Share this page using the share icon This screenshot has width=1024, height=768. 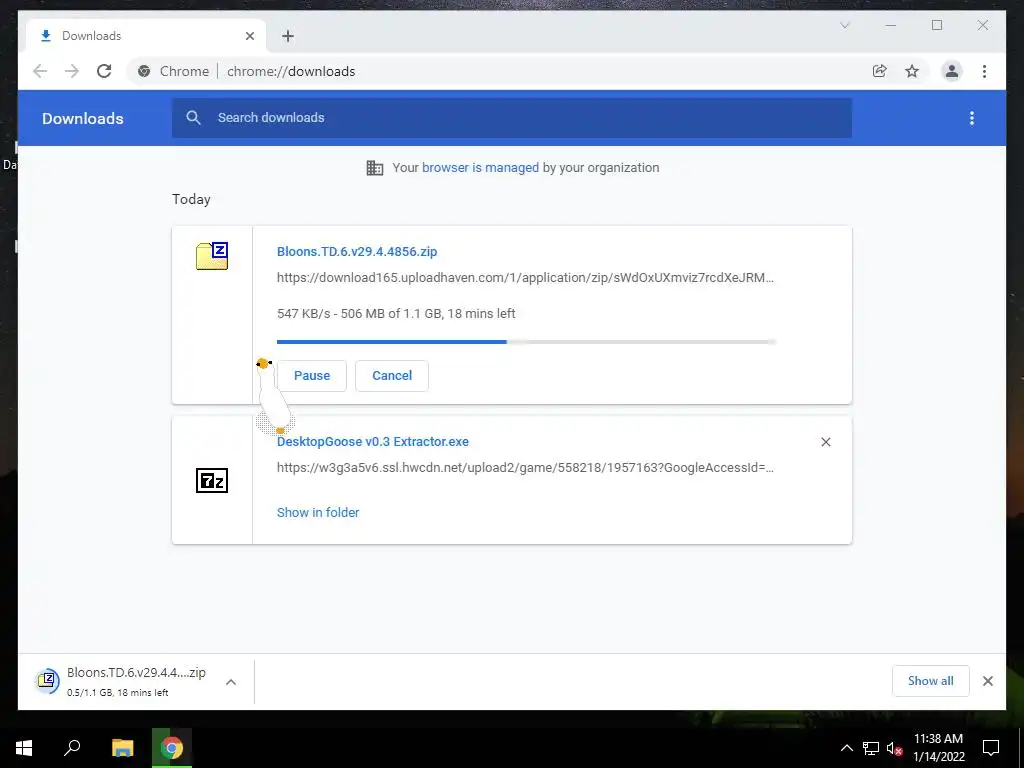[880, 71]
